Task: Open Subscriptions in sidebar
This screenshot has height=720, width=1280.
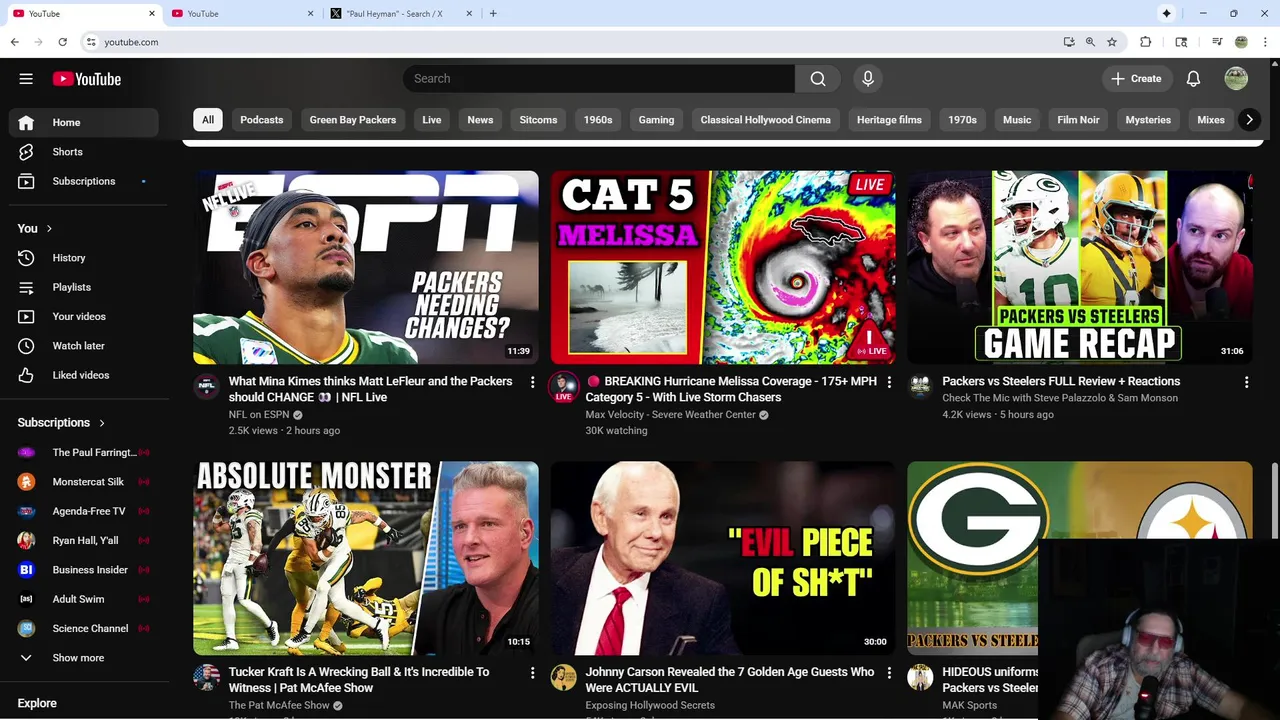Action: tap(84, 181)
